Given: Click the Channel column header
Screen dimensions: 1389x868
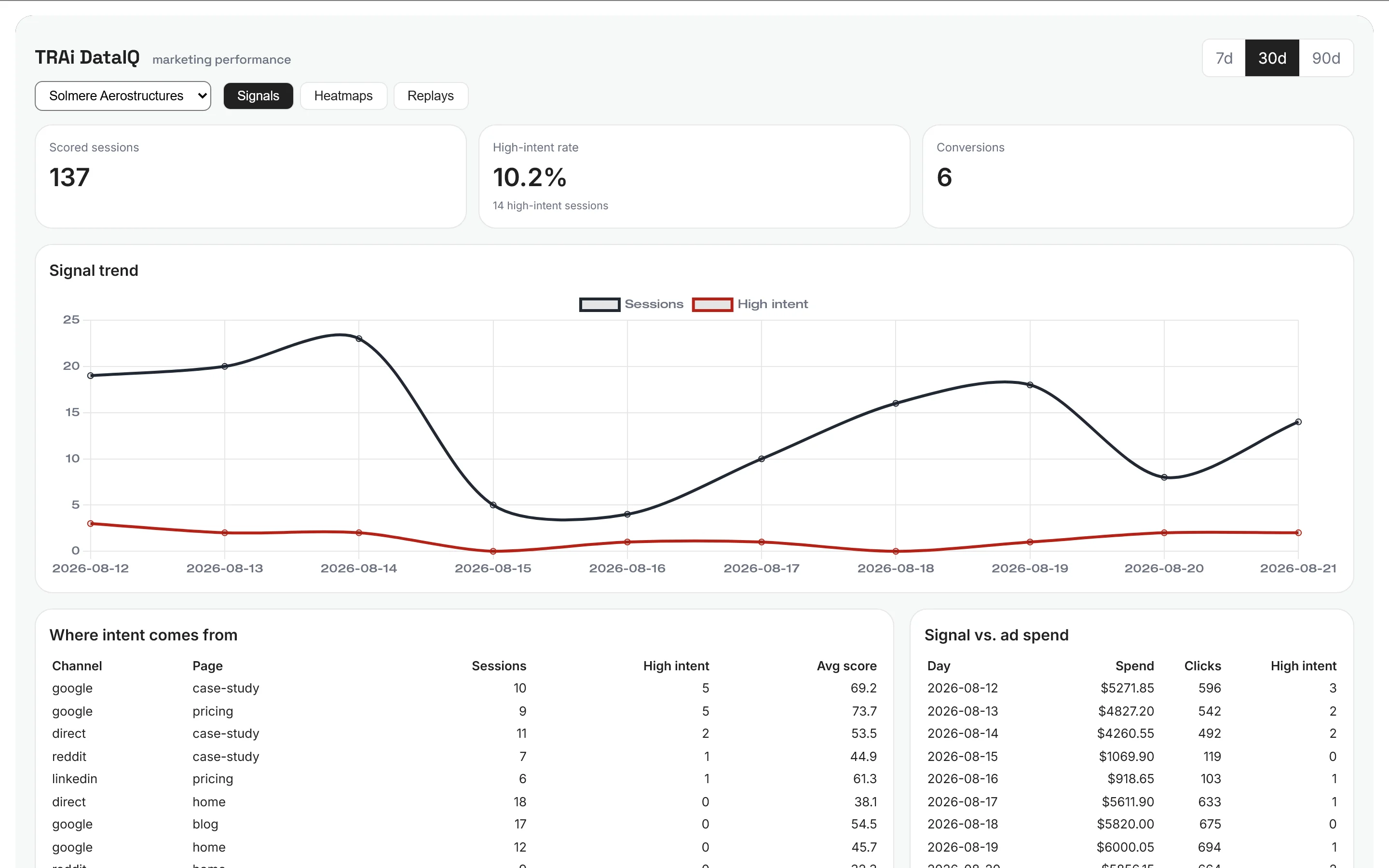Looking at the screenshot, I should click(77, 666).
